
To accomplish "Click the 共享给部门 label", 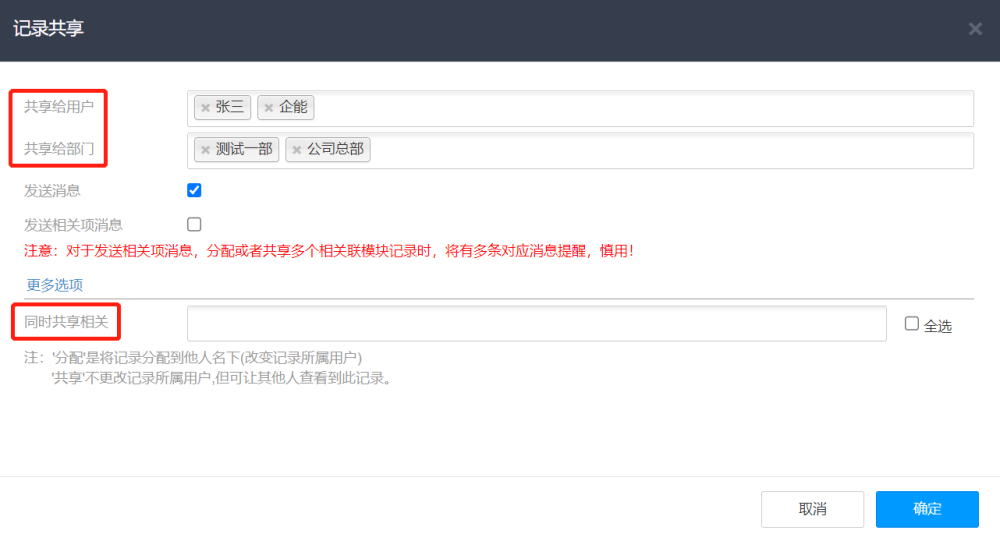I will [59, 149].
